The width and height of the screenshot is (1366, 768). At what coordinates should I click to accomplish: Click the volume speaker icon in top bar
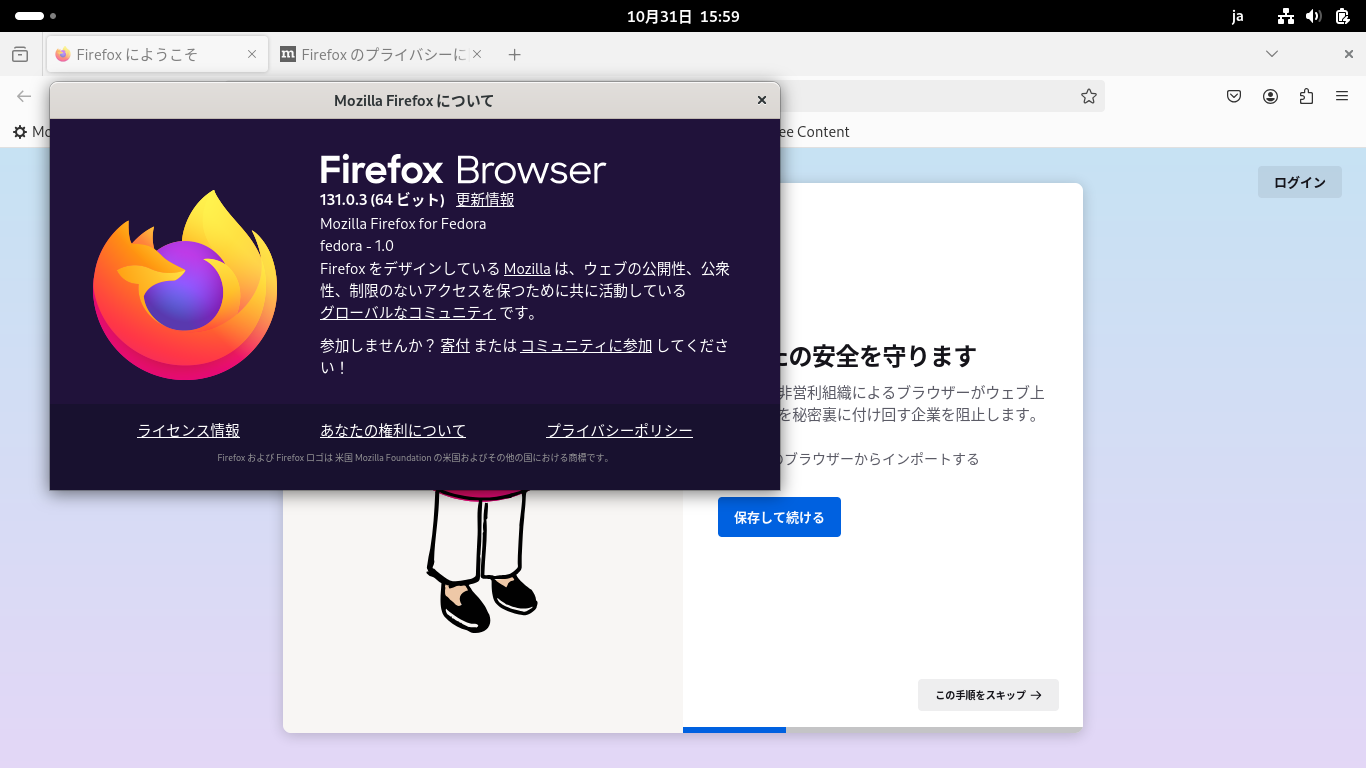pos(1314,16)
